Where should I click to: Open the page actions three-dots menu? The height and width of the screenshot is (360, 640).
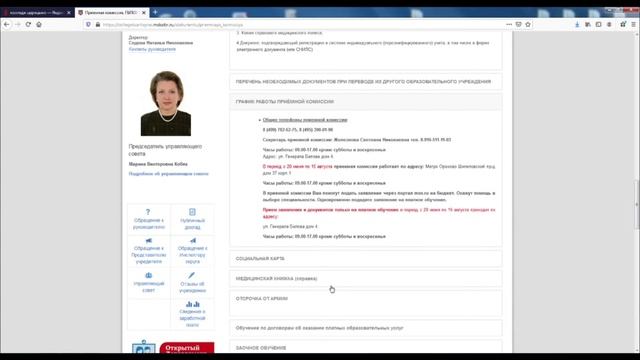(509, 24)
